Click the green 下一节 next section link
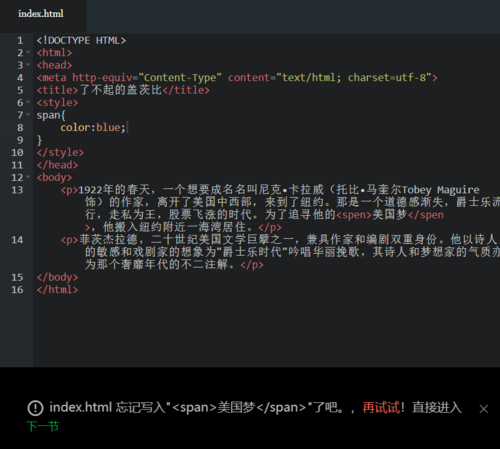Screen dimensions: 500x449 pyautogui.click(x=43, y=426)
